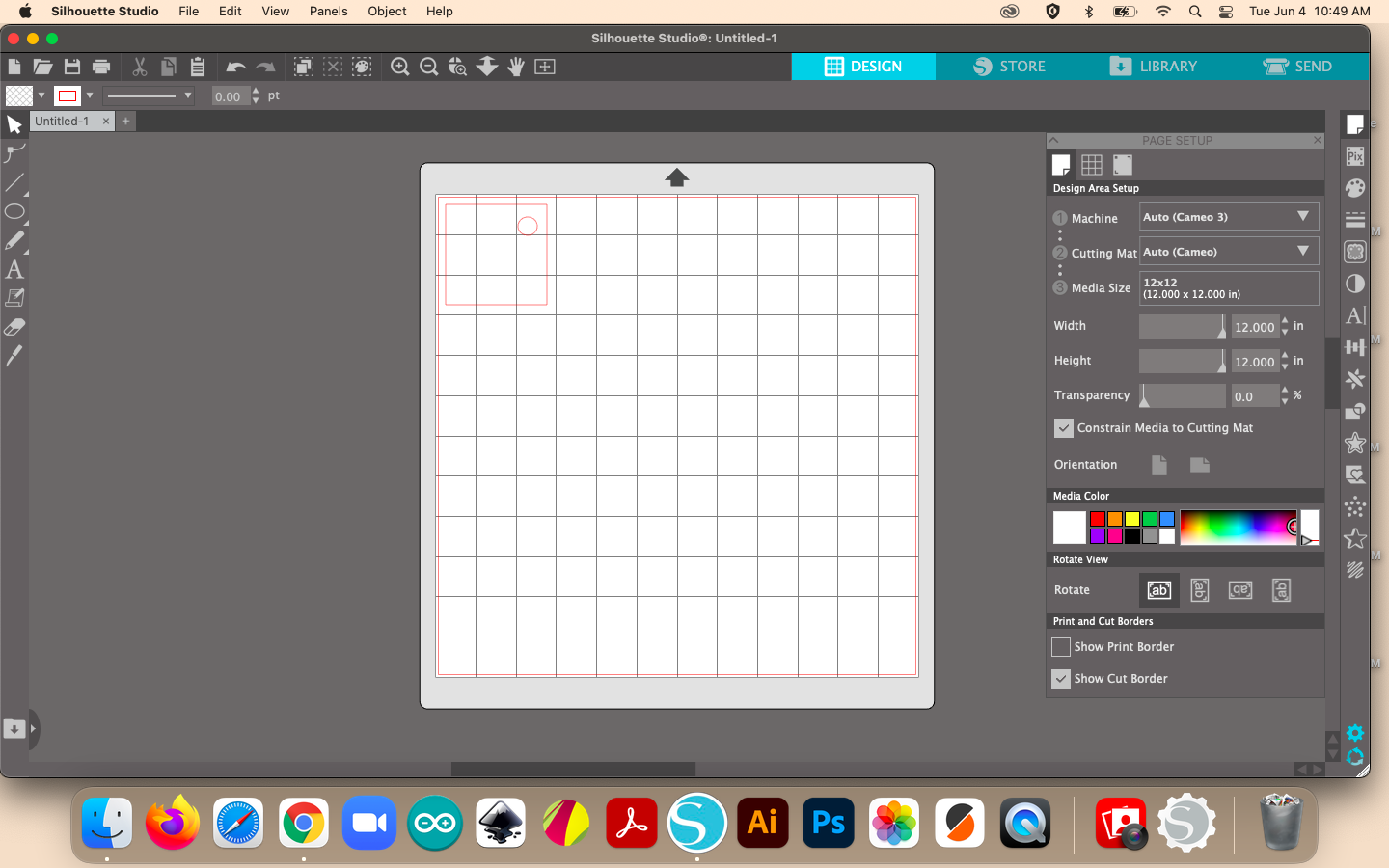Click the Save icon in toolbar
1389x868 pixels.
pos(72,67)
